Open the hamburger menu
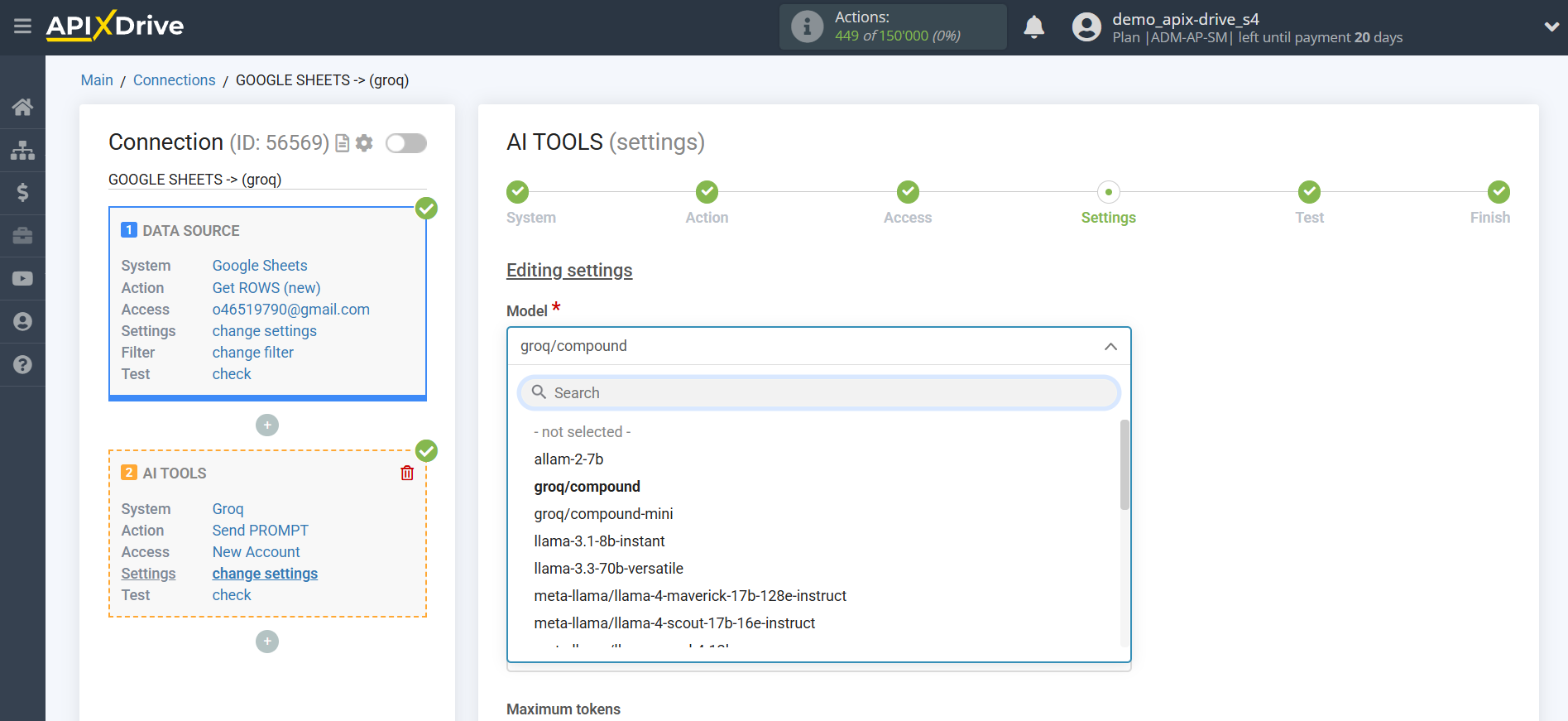Image resolution: width=1568 pixels, height=721 pixels. point(22,26)
